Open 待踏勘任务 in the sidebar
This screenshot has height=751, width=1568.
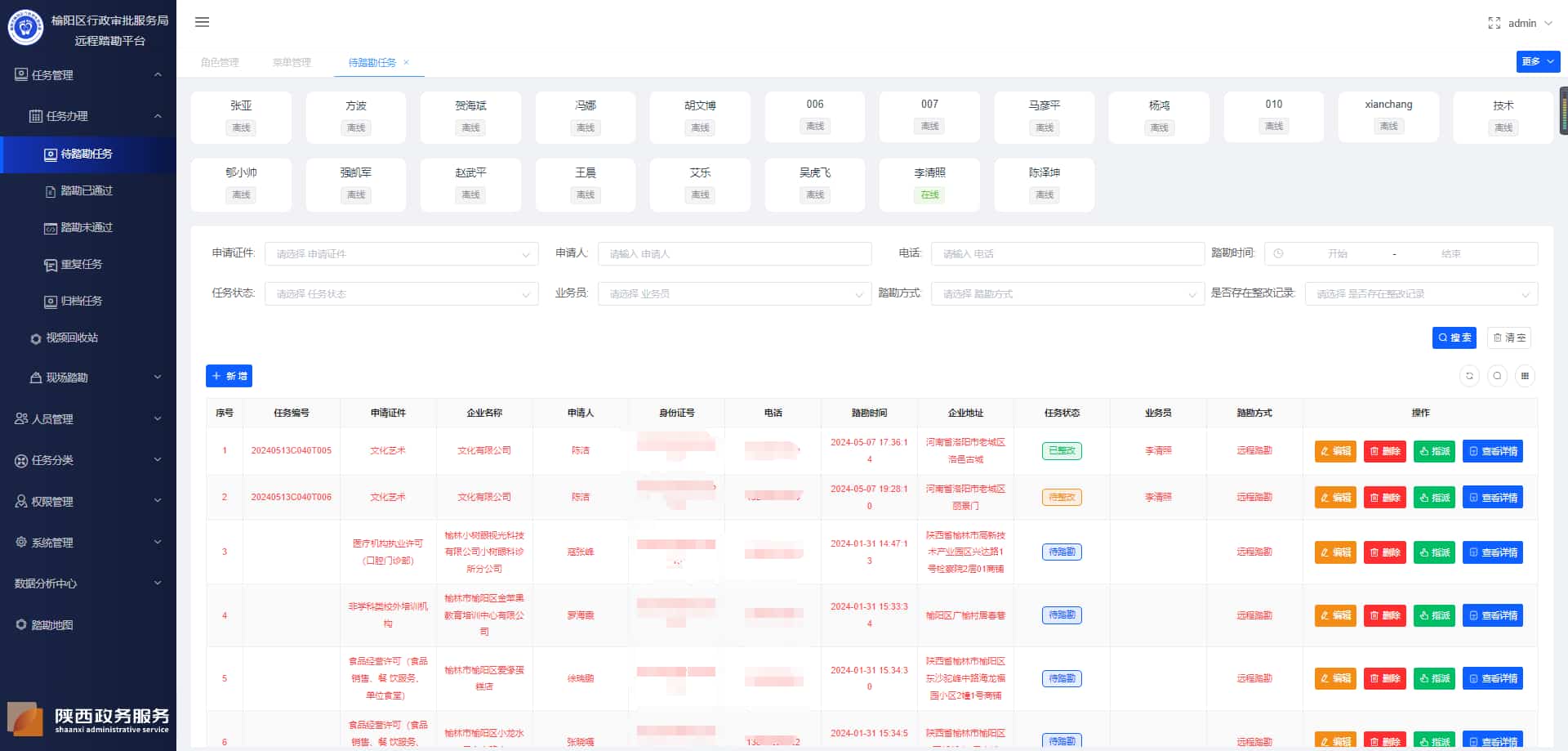click(88, 154)
